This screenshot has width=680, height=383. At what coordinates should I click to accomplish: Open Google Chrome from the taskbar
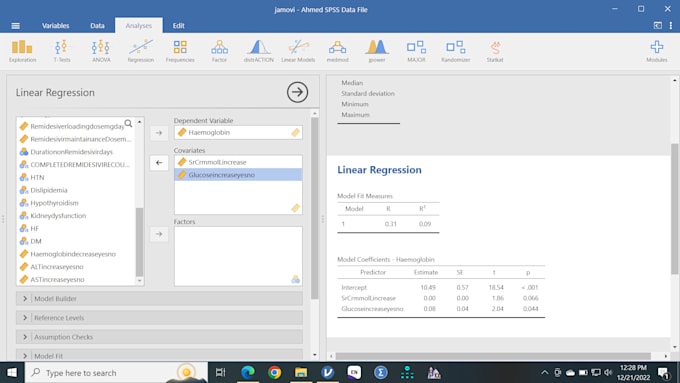coord(274,373)
